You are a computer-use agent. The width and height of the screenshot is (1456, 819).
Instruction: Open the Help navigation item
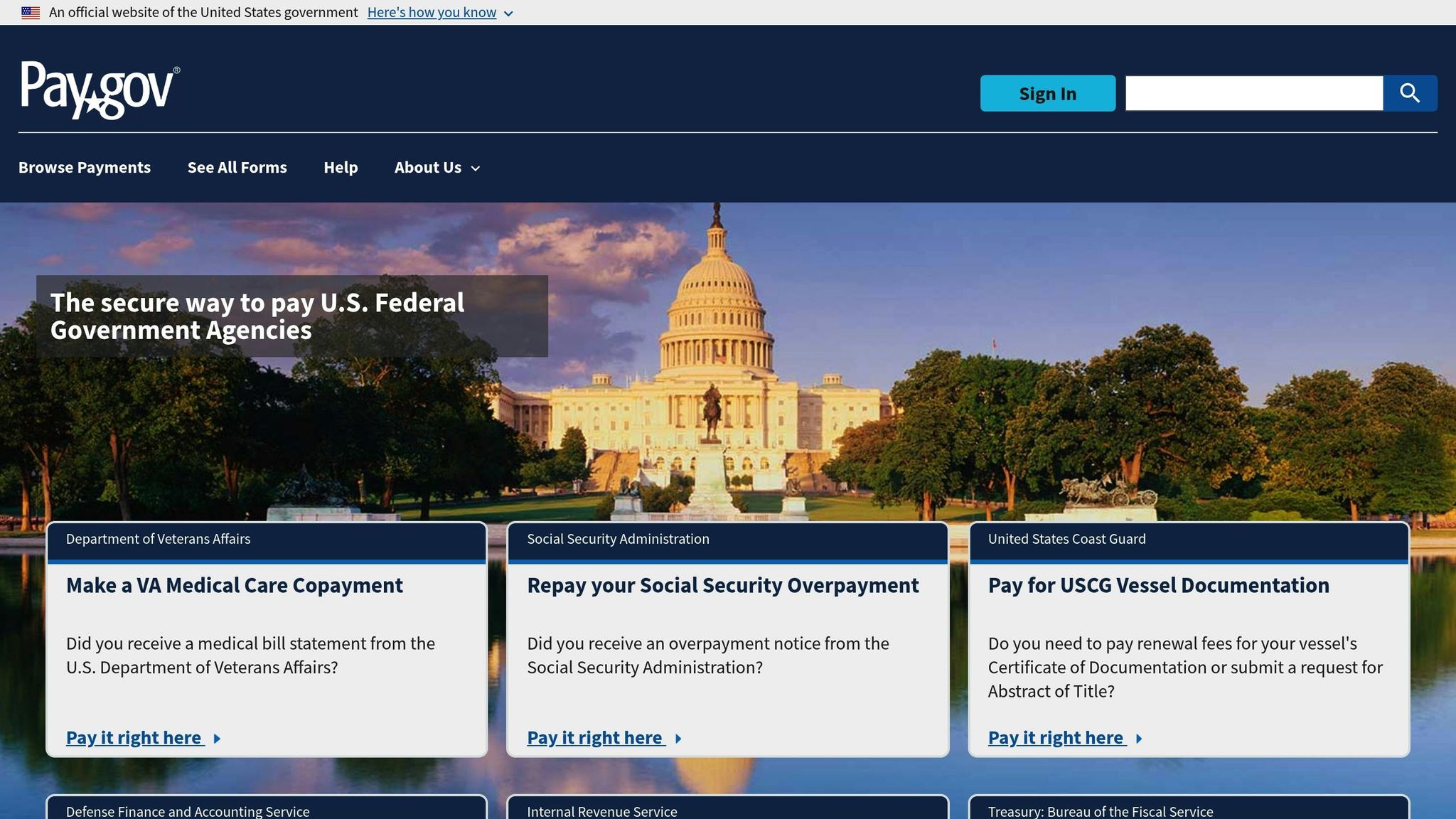coord(341,167)
